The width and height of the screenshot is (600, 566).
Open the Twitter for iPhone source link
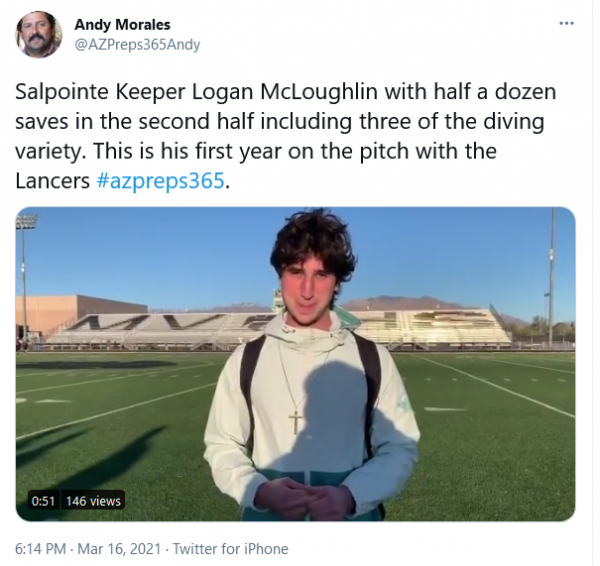(x=230, y=549)
